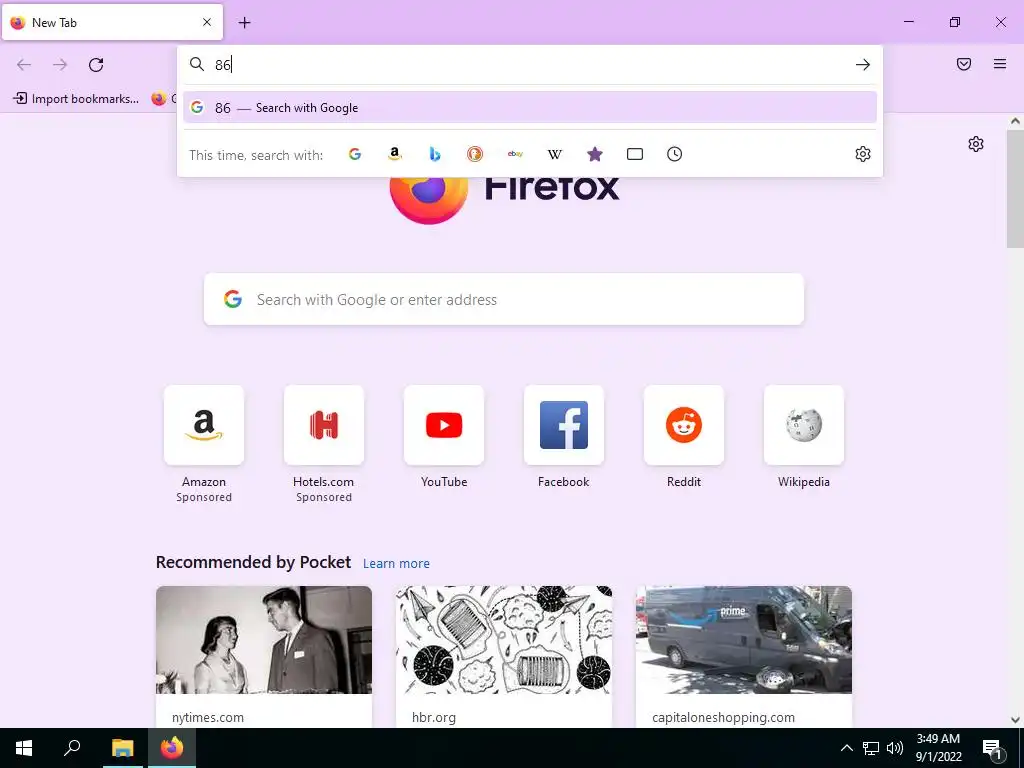
Task: Open Windows Start menu
Action: point(24,748)
